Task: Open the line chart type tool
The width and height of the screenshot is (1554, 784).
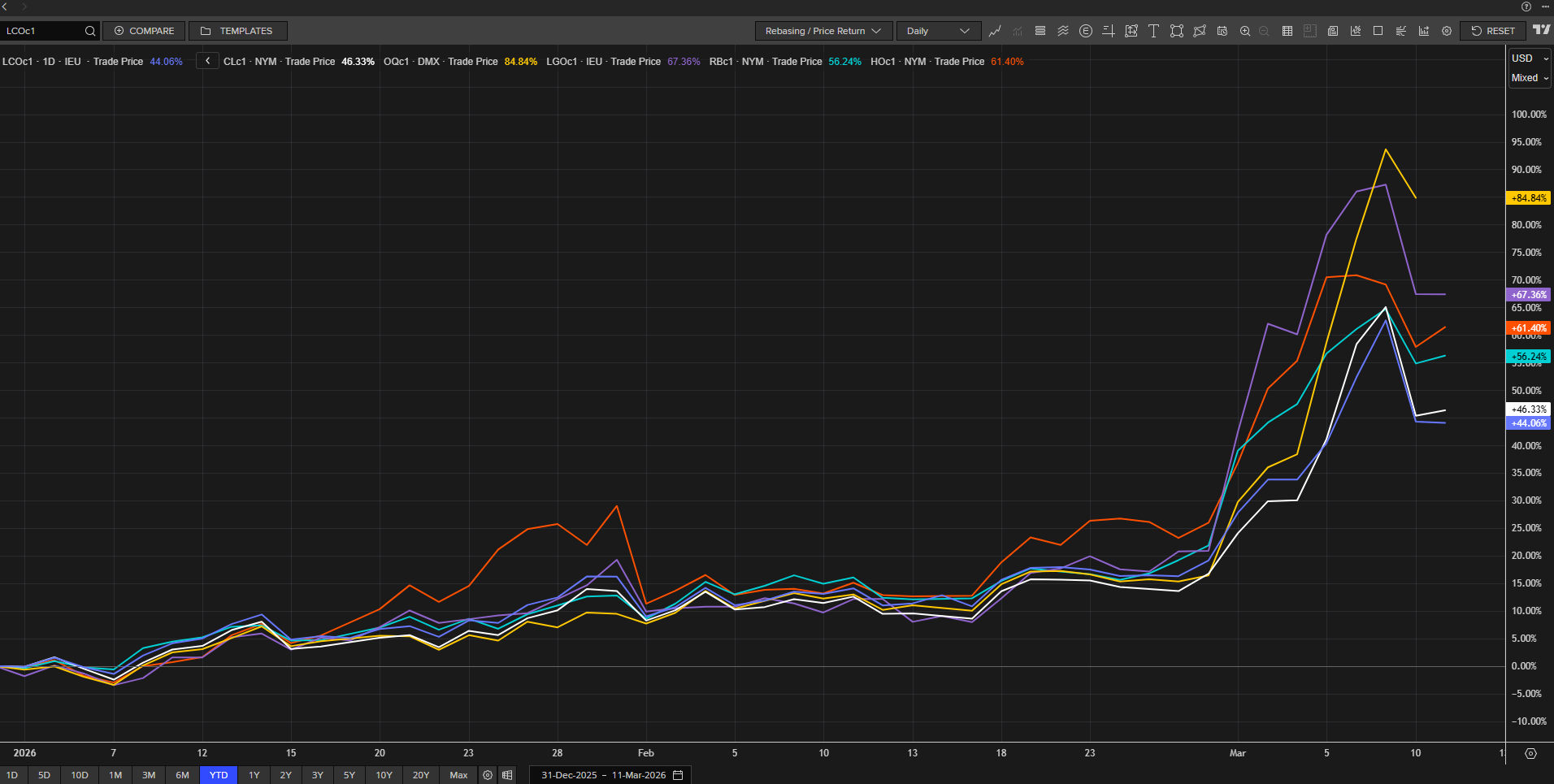Action: [995, 31]
